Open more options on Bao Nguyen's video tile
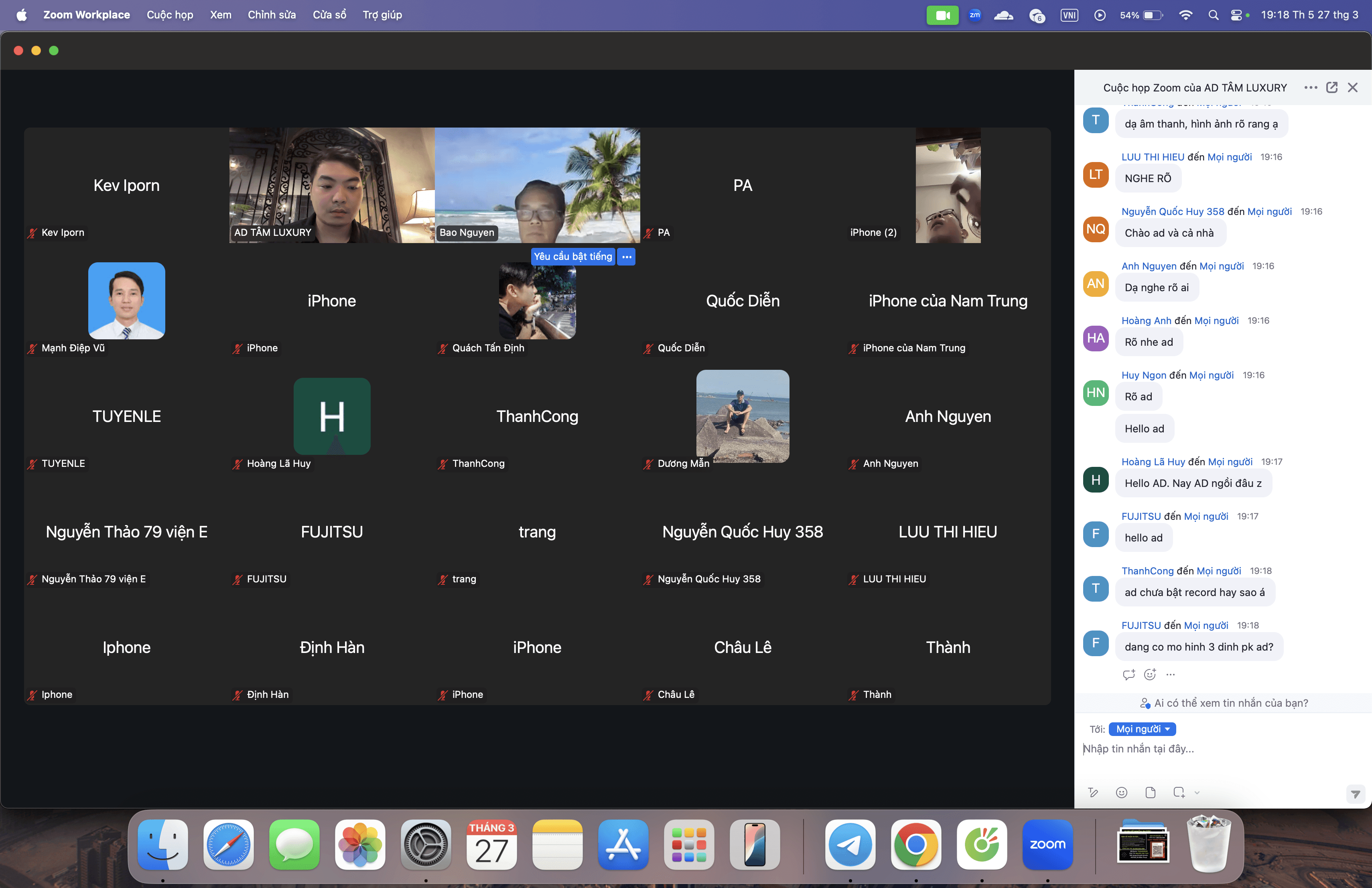1372x888 pixels. click(x=627, y=256)
